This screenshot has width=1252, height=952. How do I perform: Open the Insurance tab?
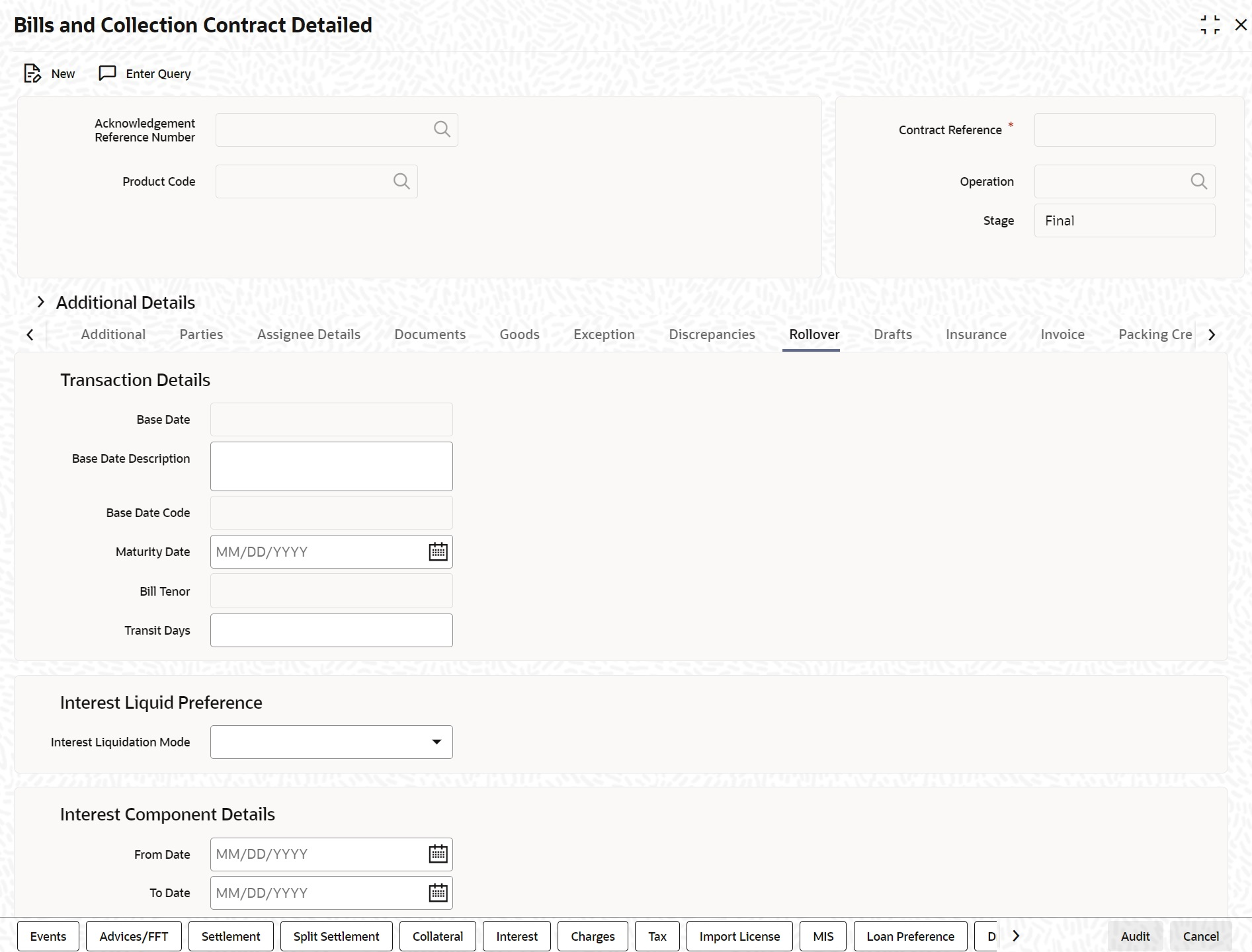pos(976,335)
